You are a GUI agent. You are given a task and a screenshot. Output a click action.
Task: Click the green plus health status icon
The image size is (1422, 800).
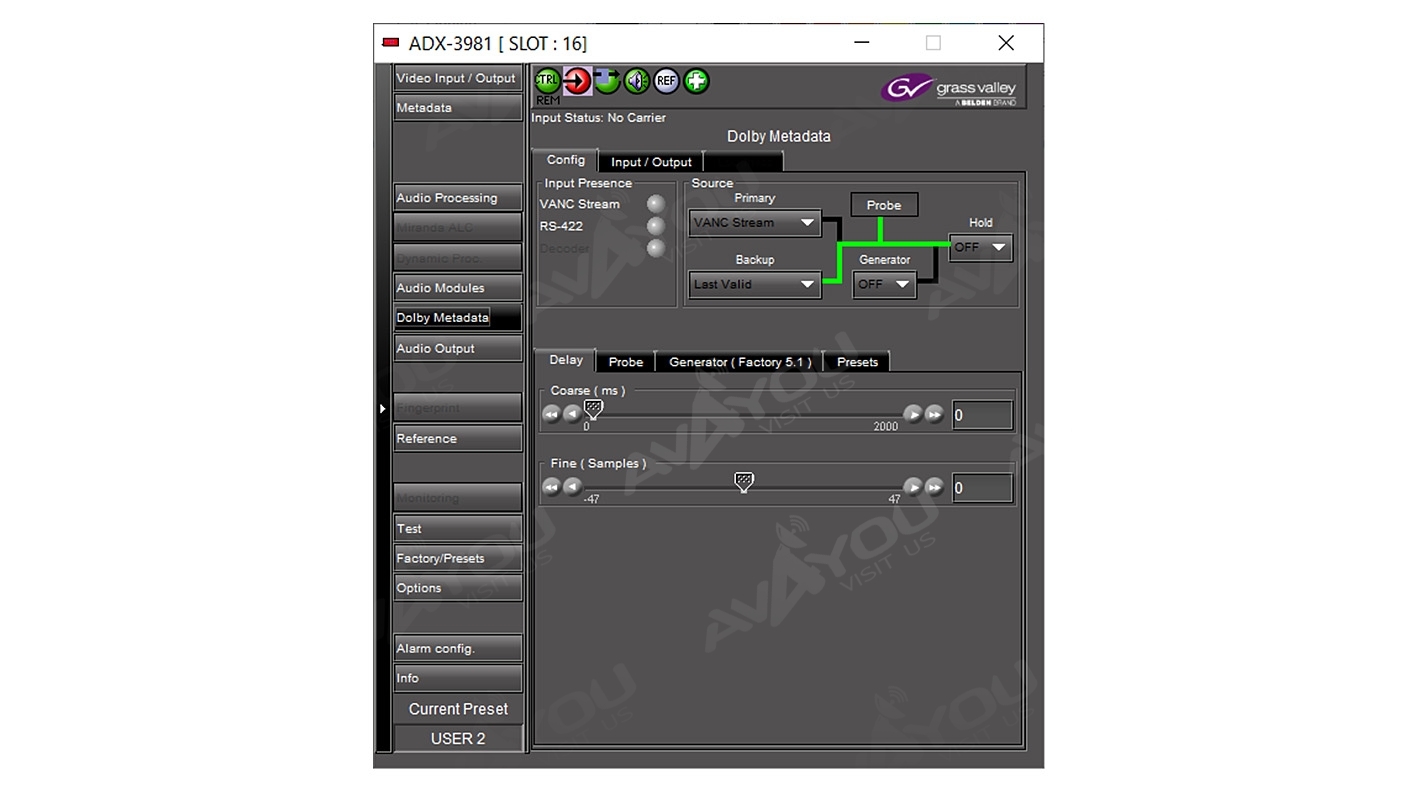click(x=696, y=81)
